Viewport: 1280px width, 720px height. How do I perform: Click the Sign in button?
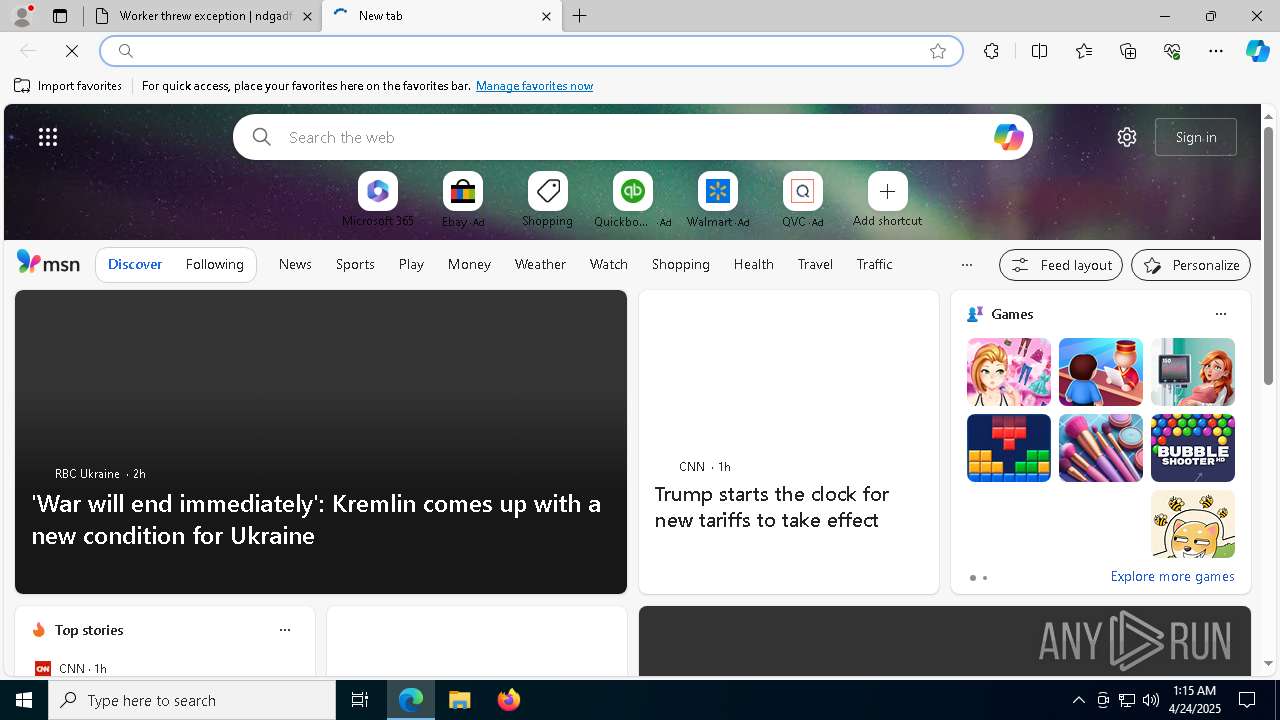click(x=1196, y=137)
